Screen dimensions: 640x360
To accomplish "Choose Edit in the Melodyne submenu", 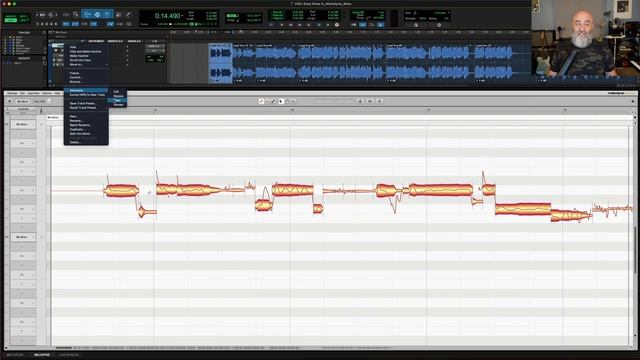I will (x=118, y=92).
